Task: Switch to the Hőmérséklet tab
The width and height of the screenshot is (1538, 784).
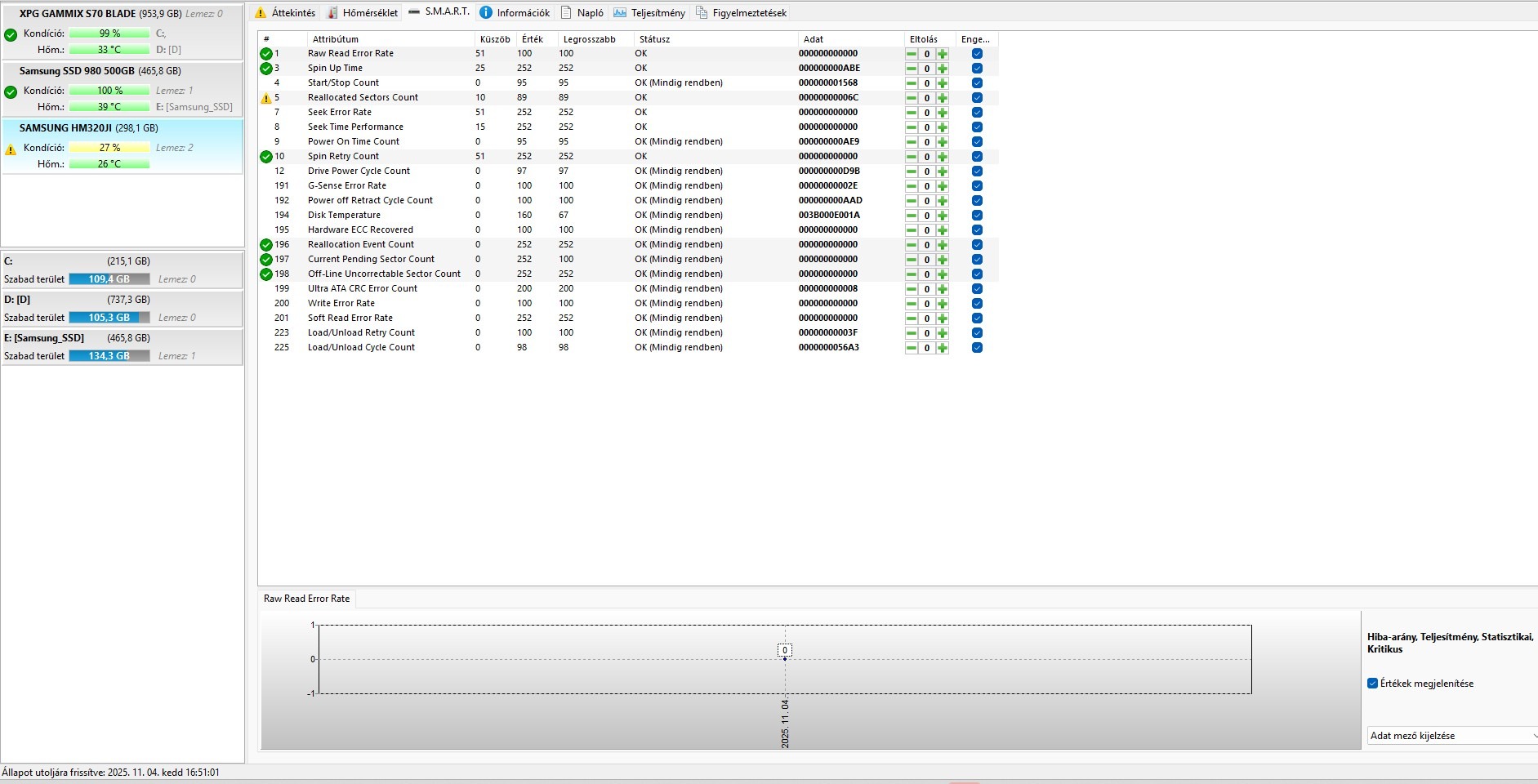Action: [x=362, y=12]
